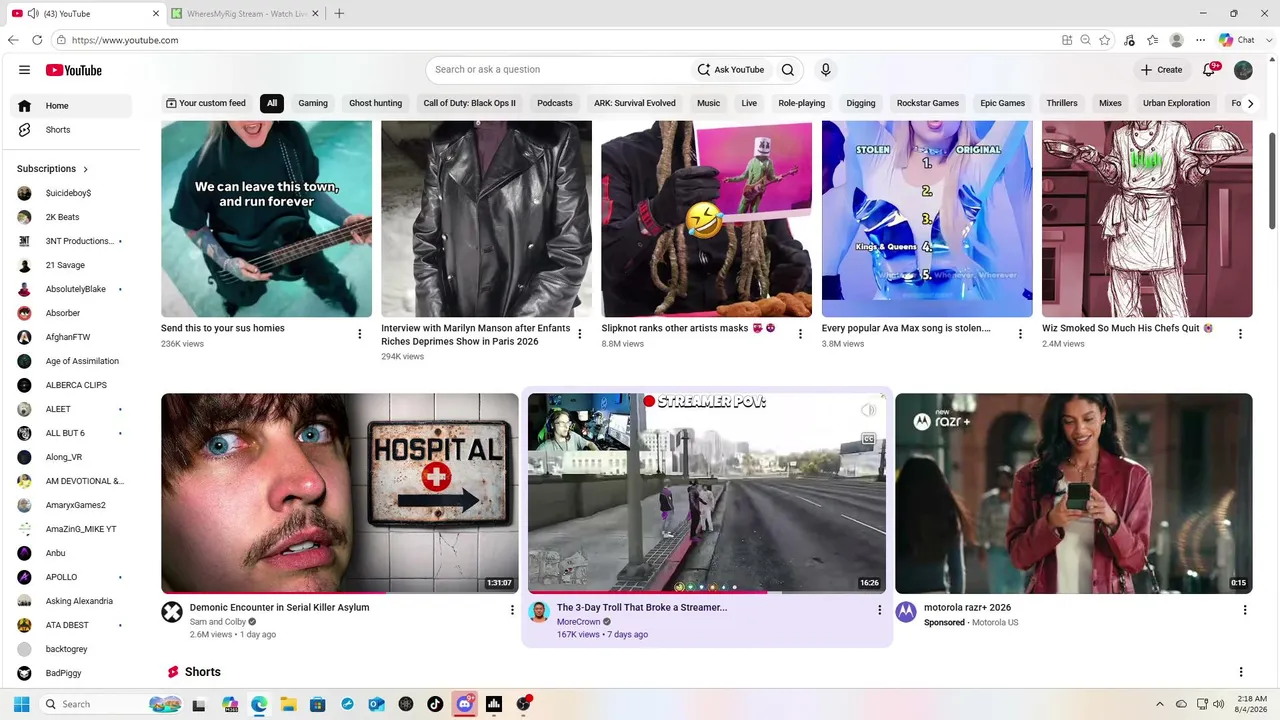Seek within the MoreCrown preview progress bar
The width and height of the screenshot is (1280, 720).
707,592
